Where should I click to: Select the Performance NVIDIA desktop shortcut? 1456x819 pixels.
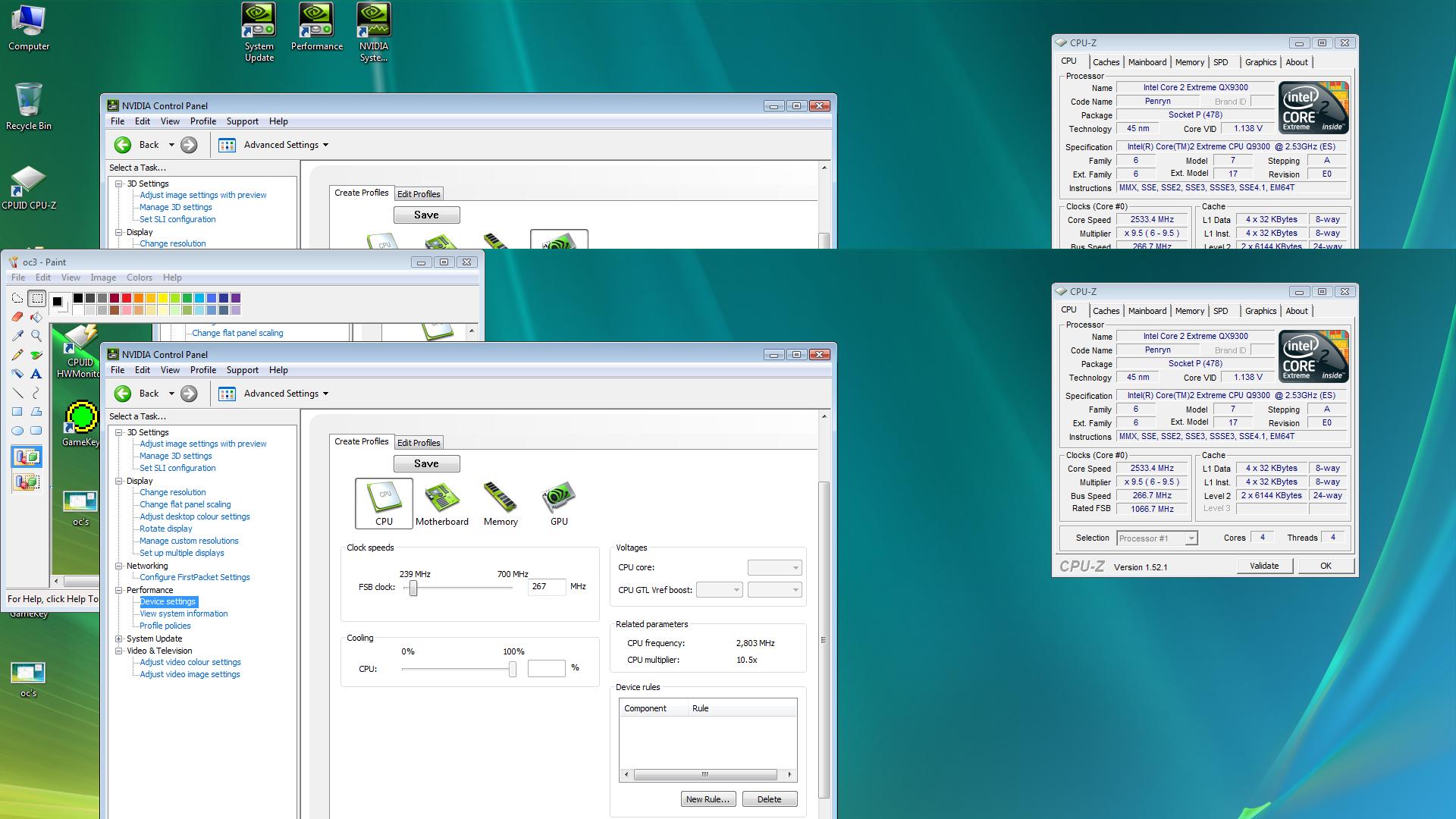click(x=317, y=27)
